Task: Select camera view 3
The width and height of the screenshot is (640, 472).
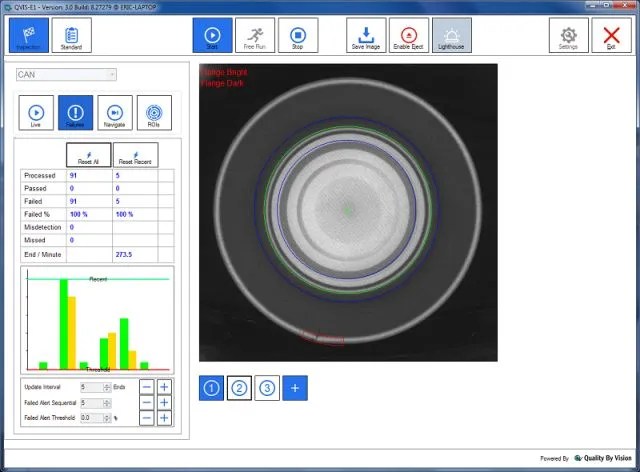Action: 267,388
